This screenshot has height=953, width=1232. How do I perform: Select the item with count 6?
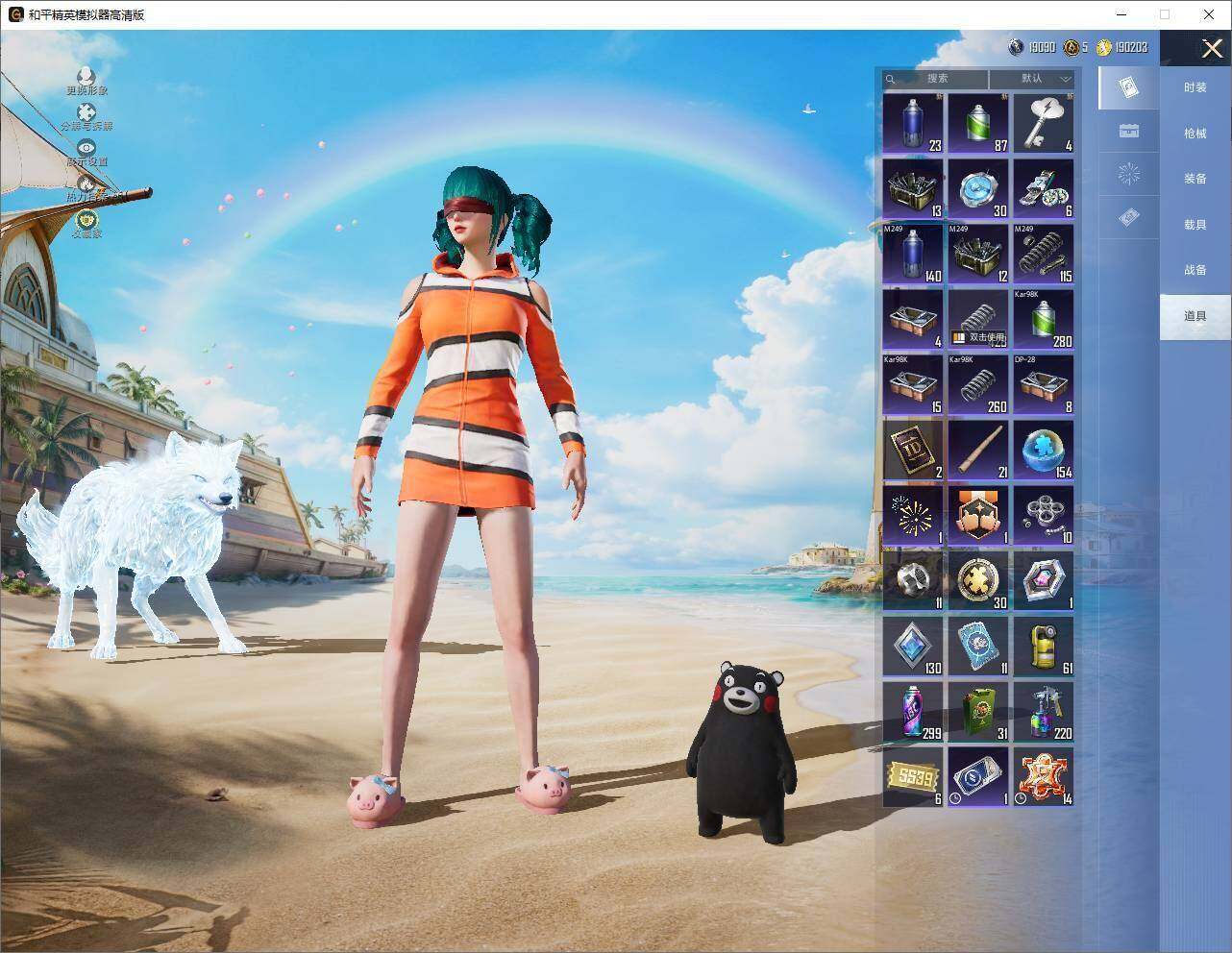(x=1044, y=188)
